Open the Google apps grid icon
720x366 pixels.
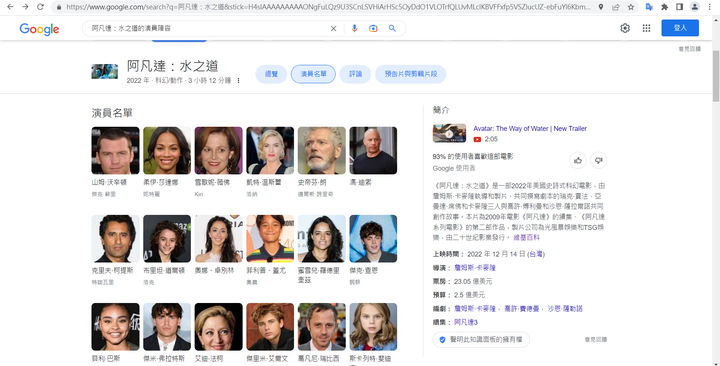(x=647, y=28)
